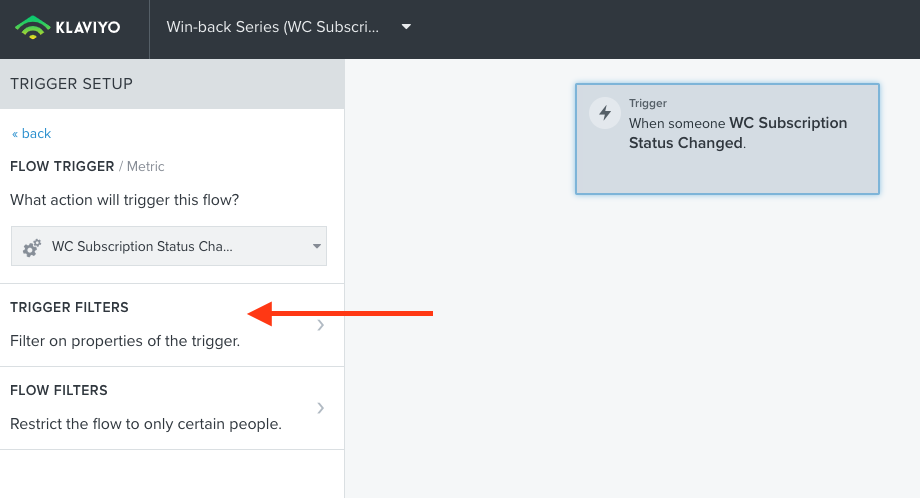The height and width of the screenshot is (498, 920).
Task: Open the Trigger Filters chevron
Action: [320, 325]
